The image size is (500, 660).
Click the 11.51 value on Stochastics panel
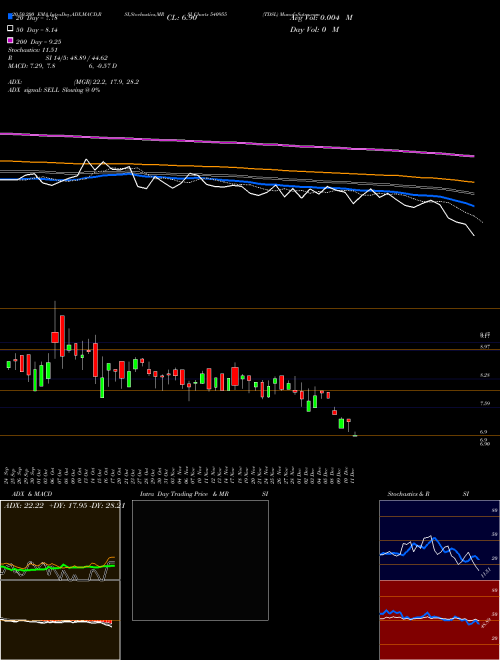pyautogui.click(x=486, y=573)
